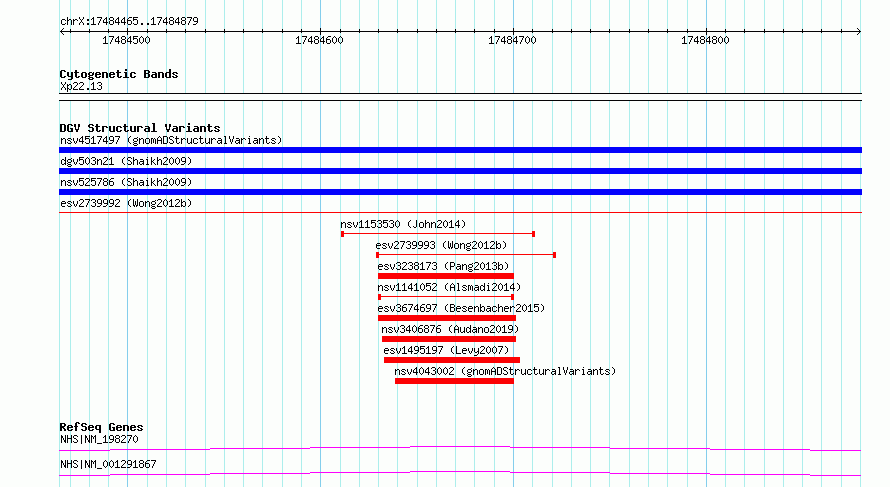Open the nsv3406876 (Audano2019) variant label
The image size is (890, 487).
(x=450, y=329)
